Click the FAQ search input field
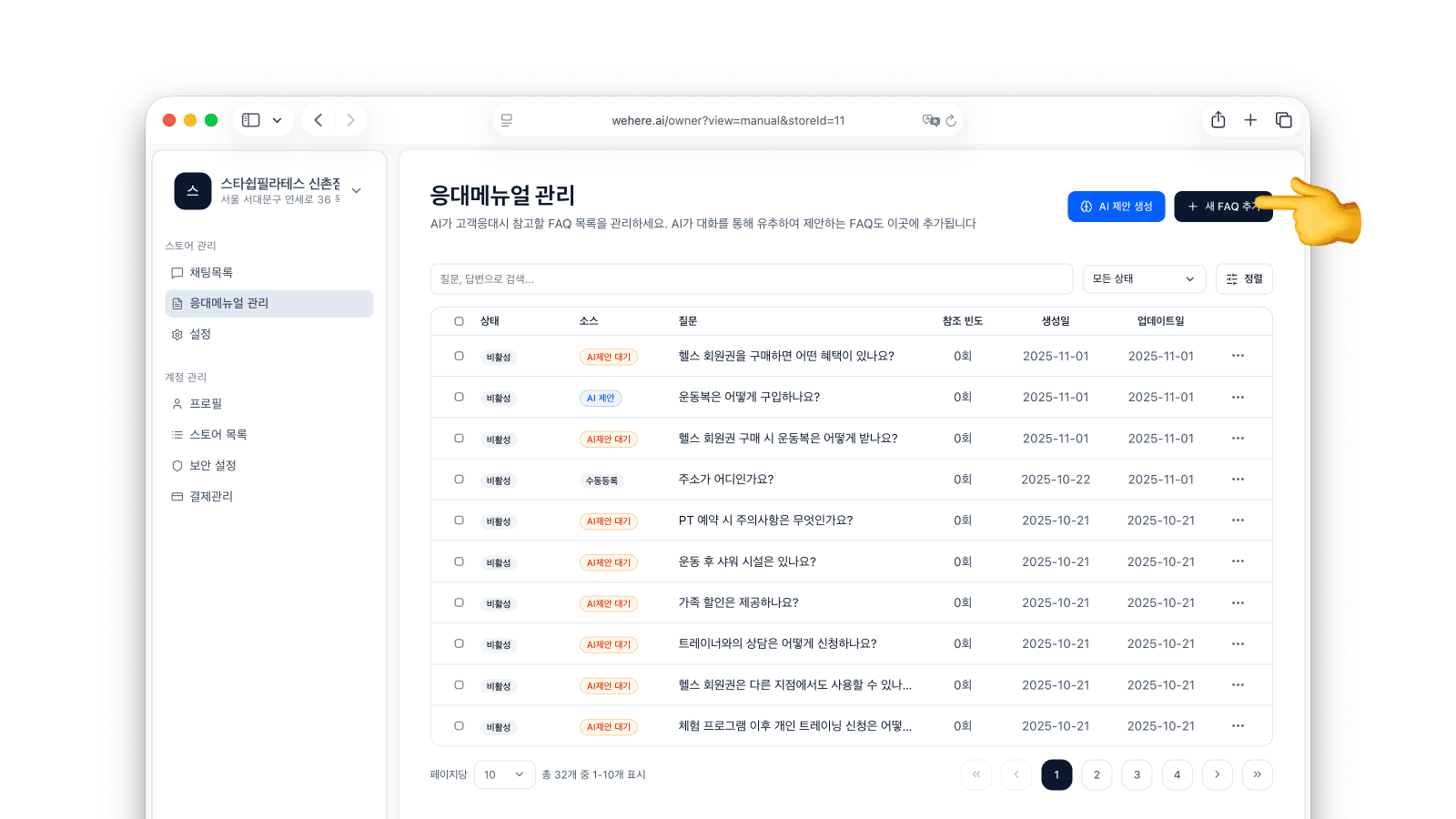 pos(752,278)
